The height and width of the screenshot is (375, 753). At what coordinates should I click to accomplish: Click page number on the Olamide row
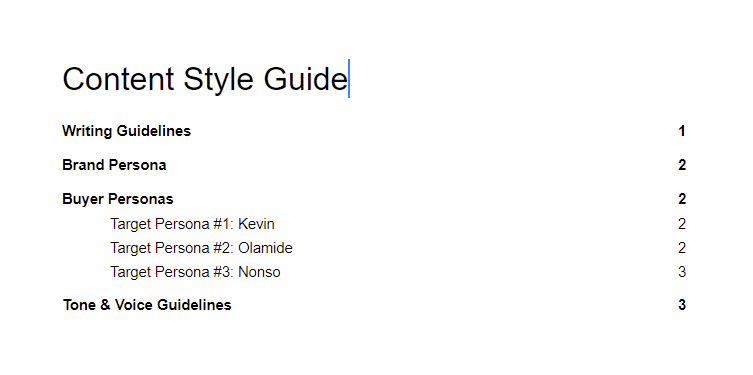[682, 248]
